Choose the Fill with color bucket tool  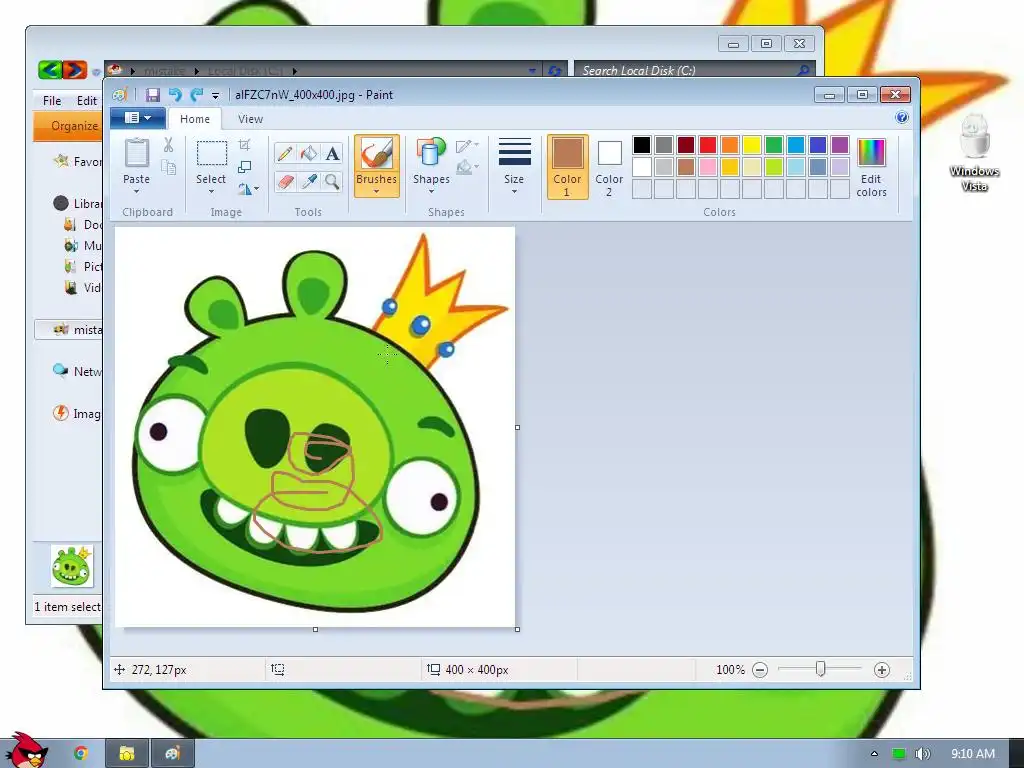tap(308, 153)
